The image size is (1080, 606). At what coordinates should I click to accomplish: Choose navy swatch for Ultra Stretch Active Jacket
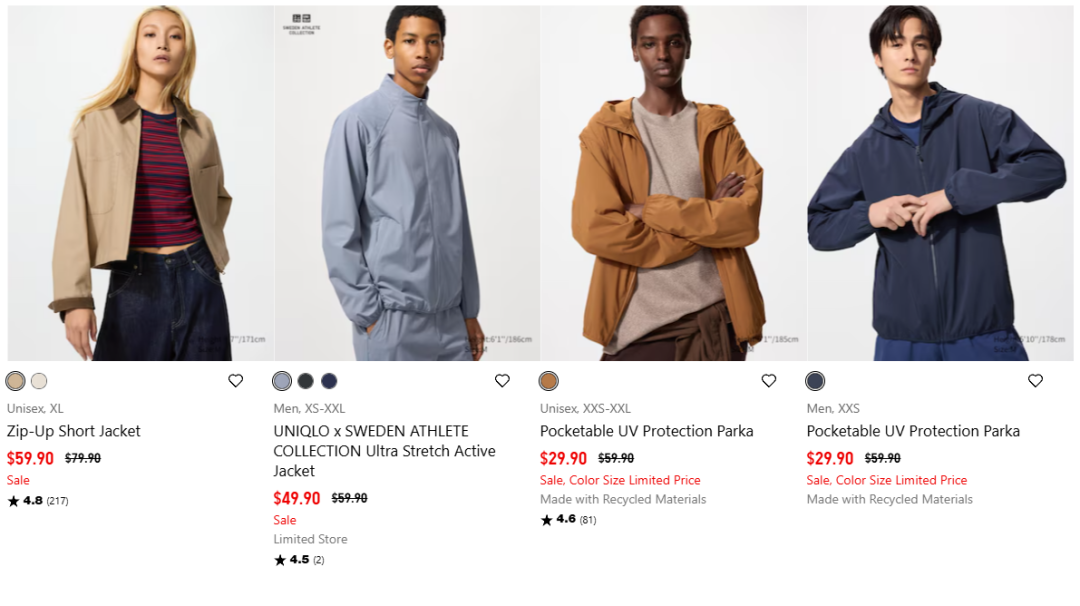[329, 381]
